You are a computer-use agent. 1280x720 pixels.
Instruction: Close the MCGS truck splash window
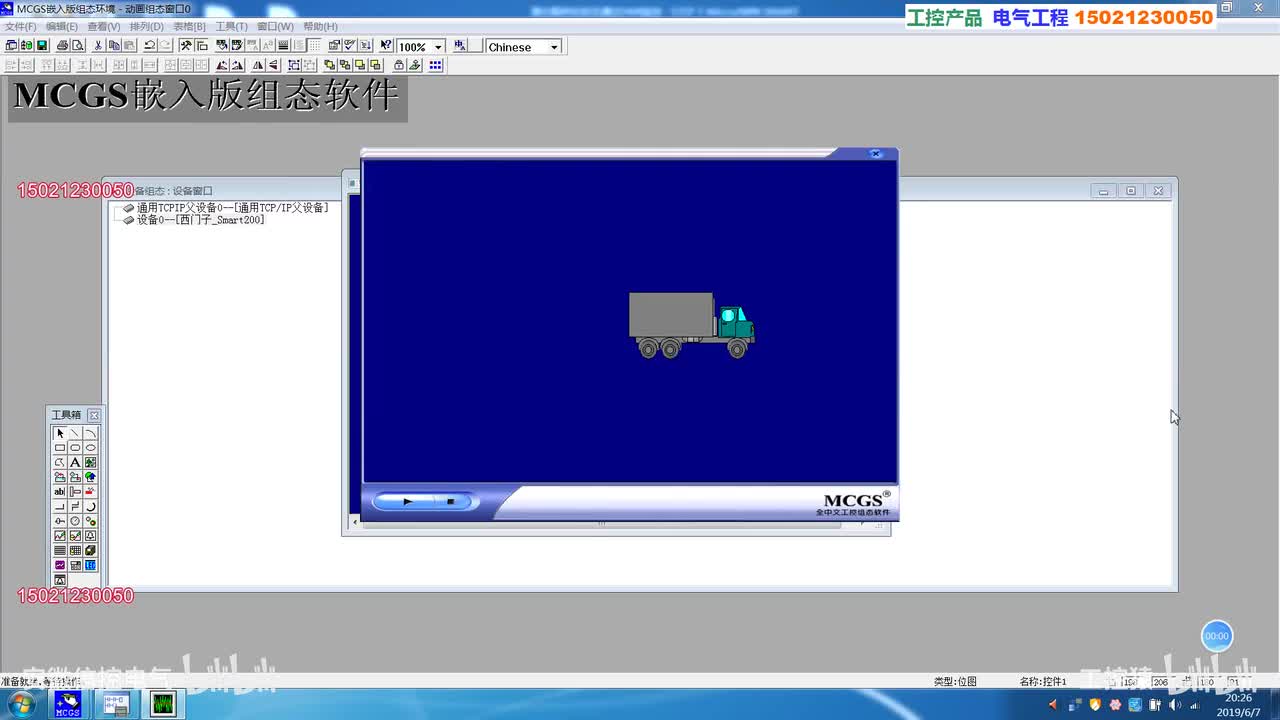(875, 154)
